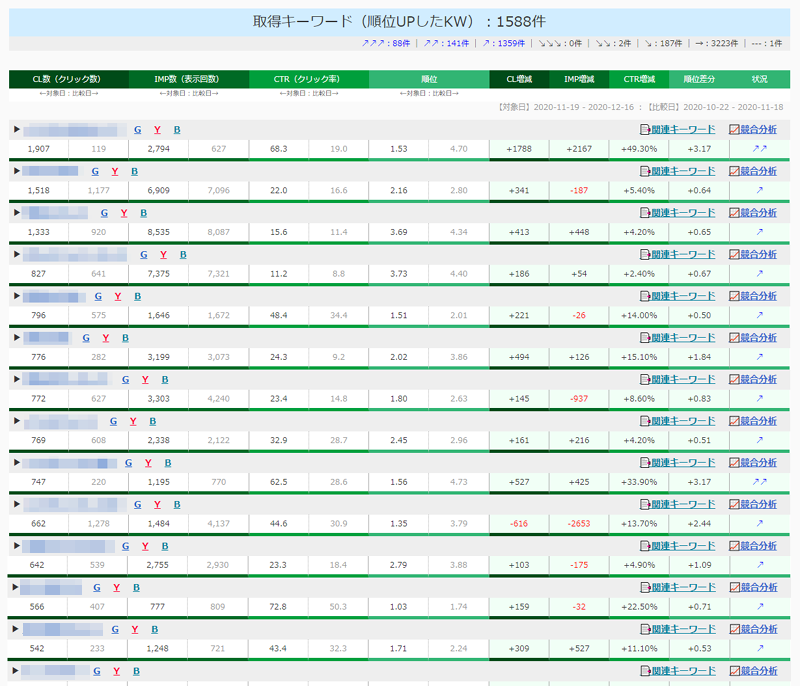Click the double up-arrow status in the first row
Screen dimensions: 800x686
[x=759, y=149]
